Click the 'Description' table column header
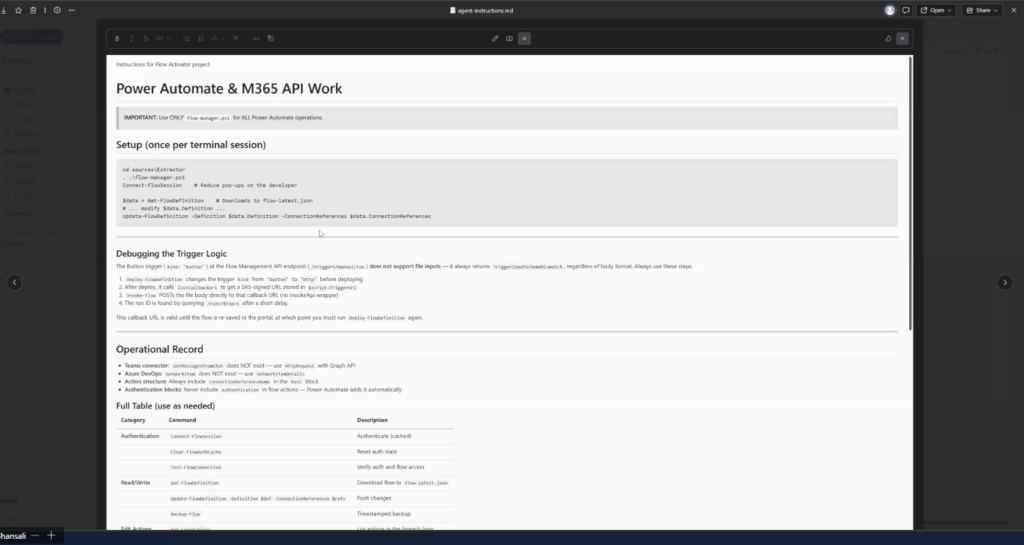Screen dimensions: 1024x545 [372, 420]
